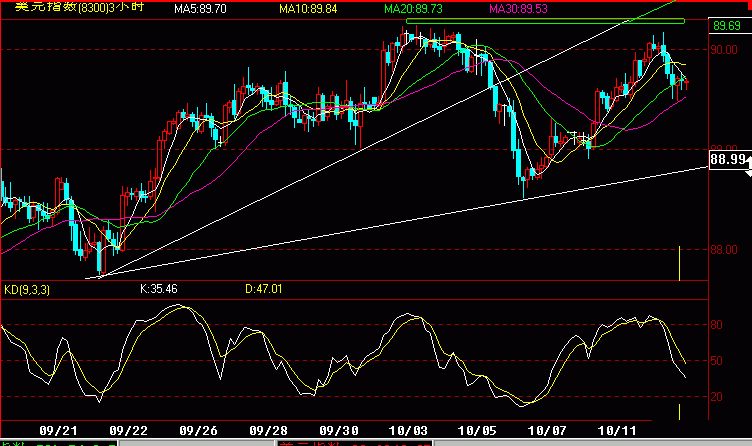The image size is (752, 446).
Task: Click the 10/03 date label
Action: [408, 430]
